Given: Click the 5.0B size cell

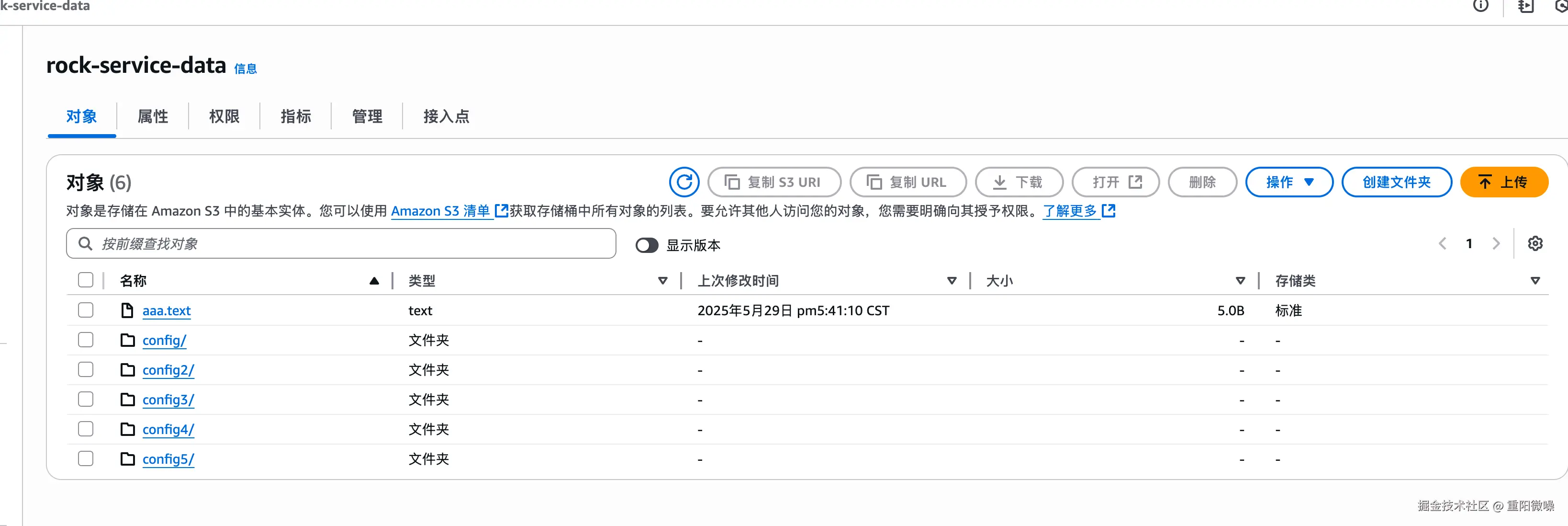Looking at the screenshot, I should [x=1230, y=311].
